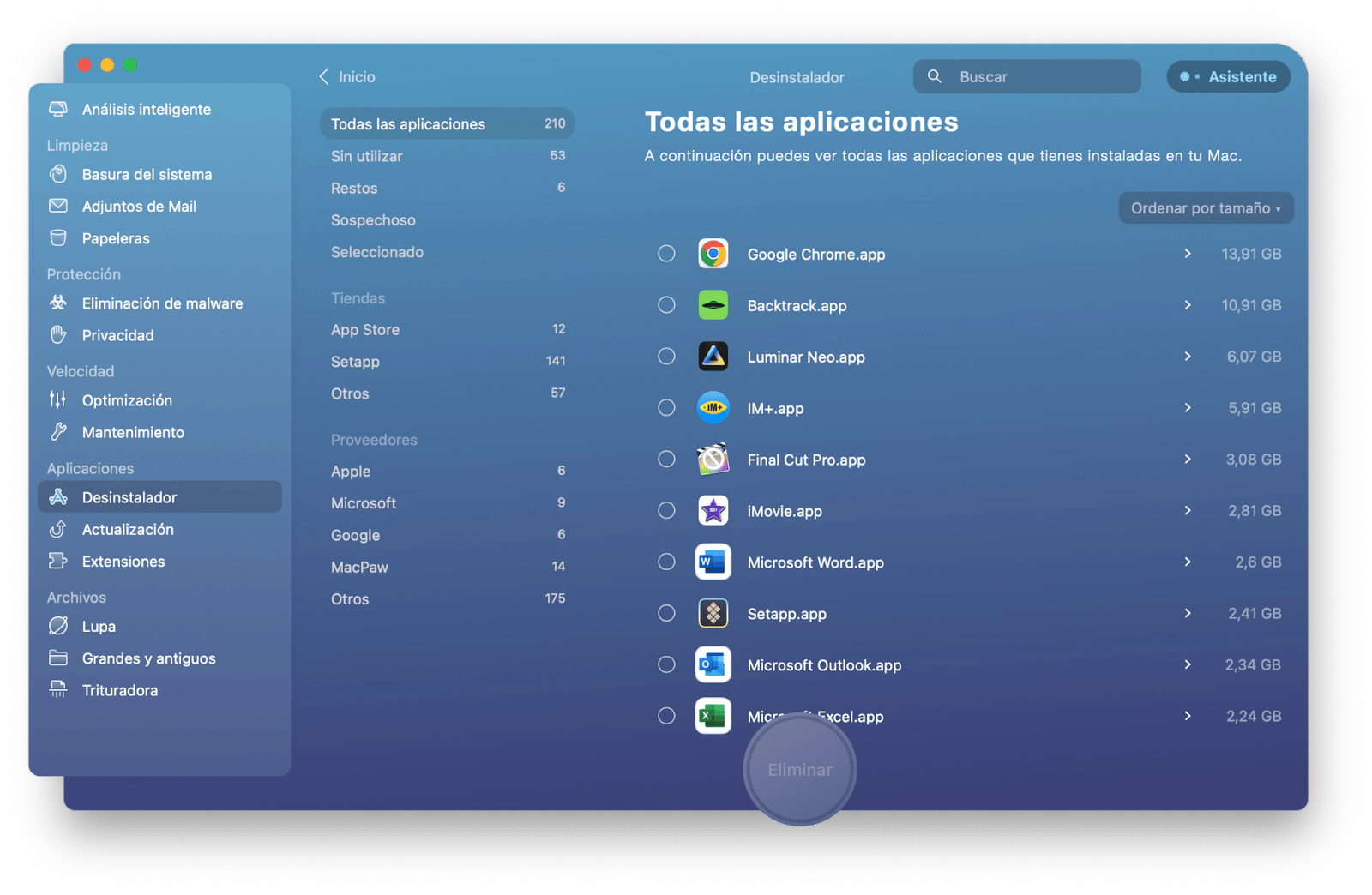Tick the Microsoft Word.app checkbox
Viewport: 1372px width, 895px height.
point(666,562)
